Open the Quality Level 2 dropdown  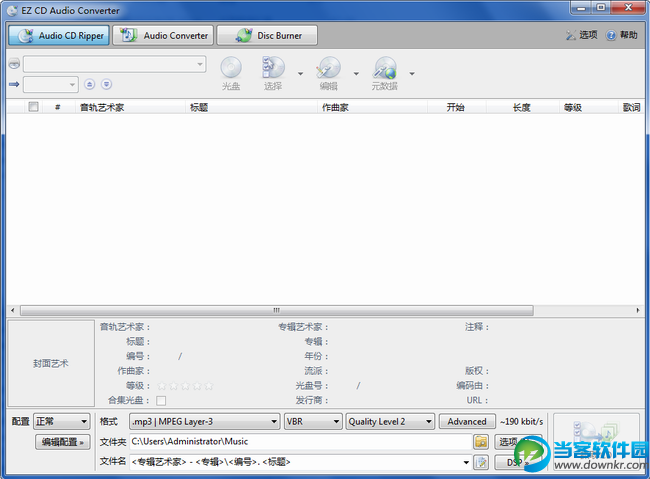(x=390, y=421)
